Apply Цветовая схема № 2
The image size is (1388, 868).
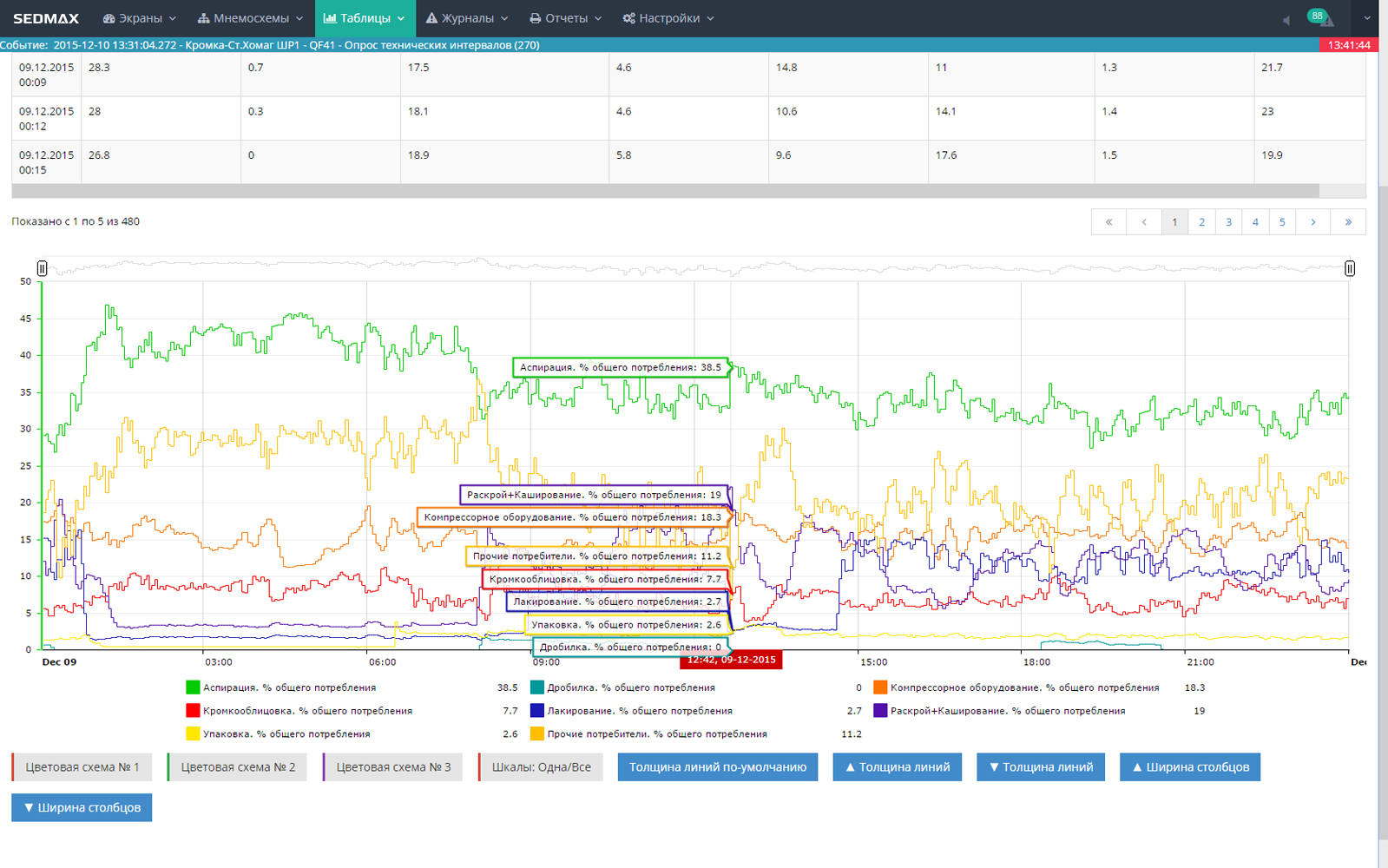tap(237, 767)
